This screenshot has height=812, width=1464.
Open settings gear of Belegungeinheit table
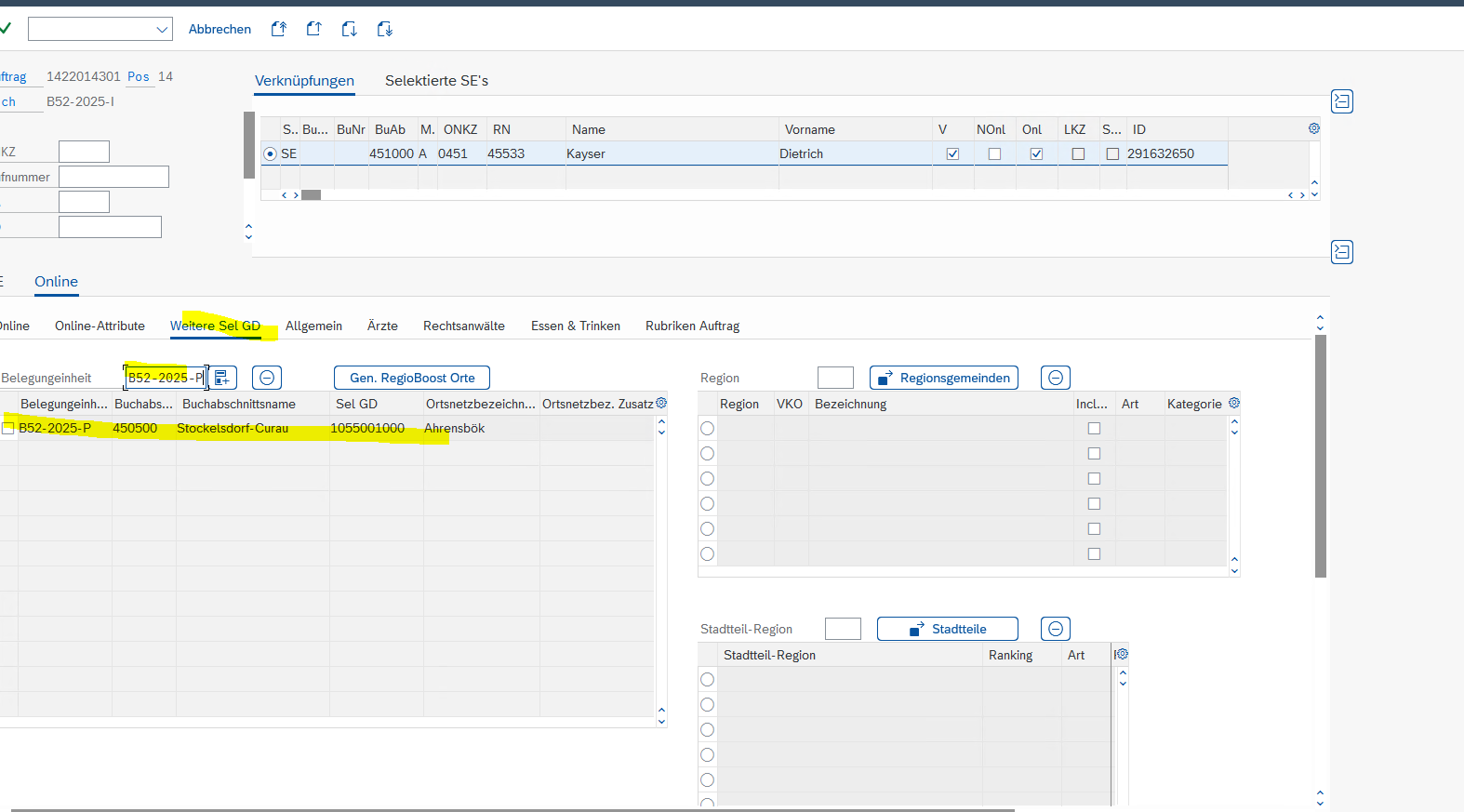click(661, 403)
